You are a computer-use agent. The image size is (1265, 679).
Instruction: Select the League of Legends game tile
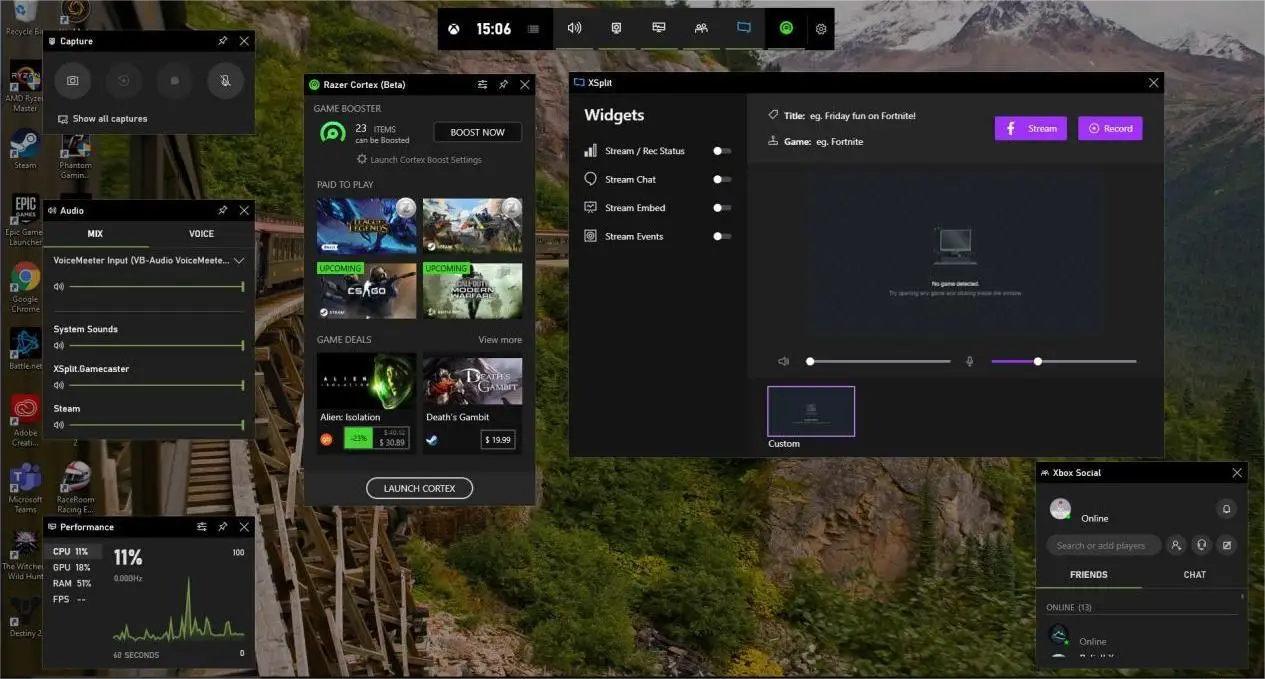366,225
